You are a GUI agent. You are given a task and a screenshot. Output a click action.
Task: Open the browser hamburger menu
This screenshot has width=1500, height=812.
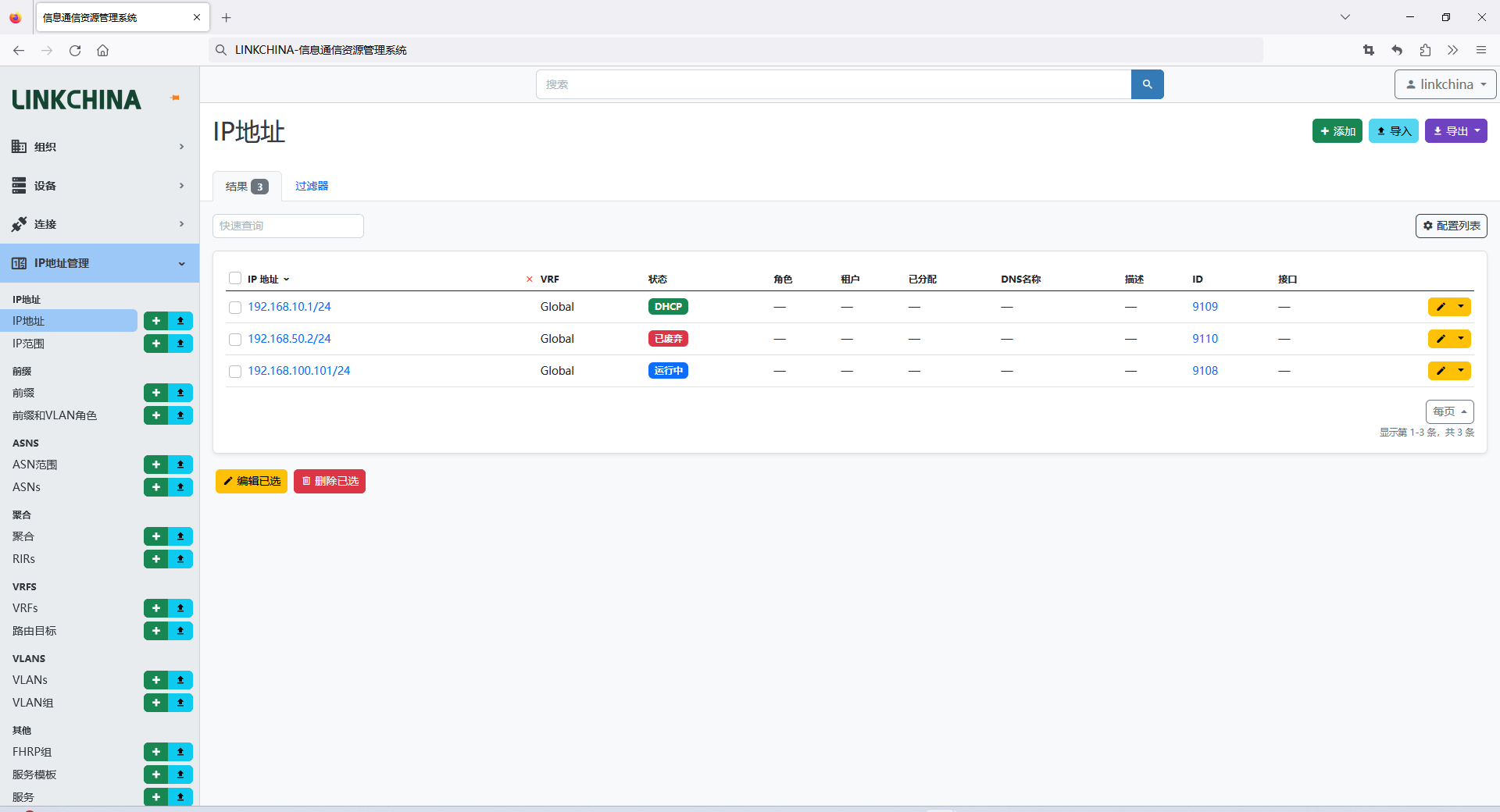(x=1480, y=50)
